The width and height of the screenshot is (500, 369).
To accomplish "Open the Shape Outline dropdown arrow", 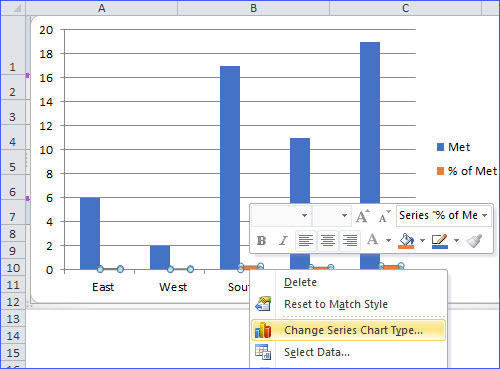I will [456, 240].
